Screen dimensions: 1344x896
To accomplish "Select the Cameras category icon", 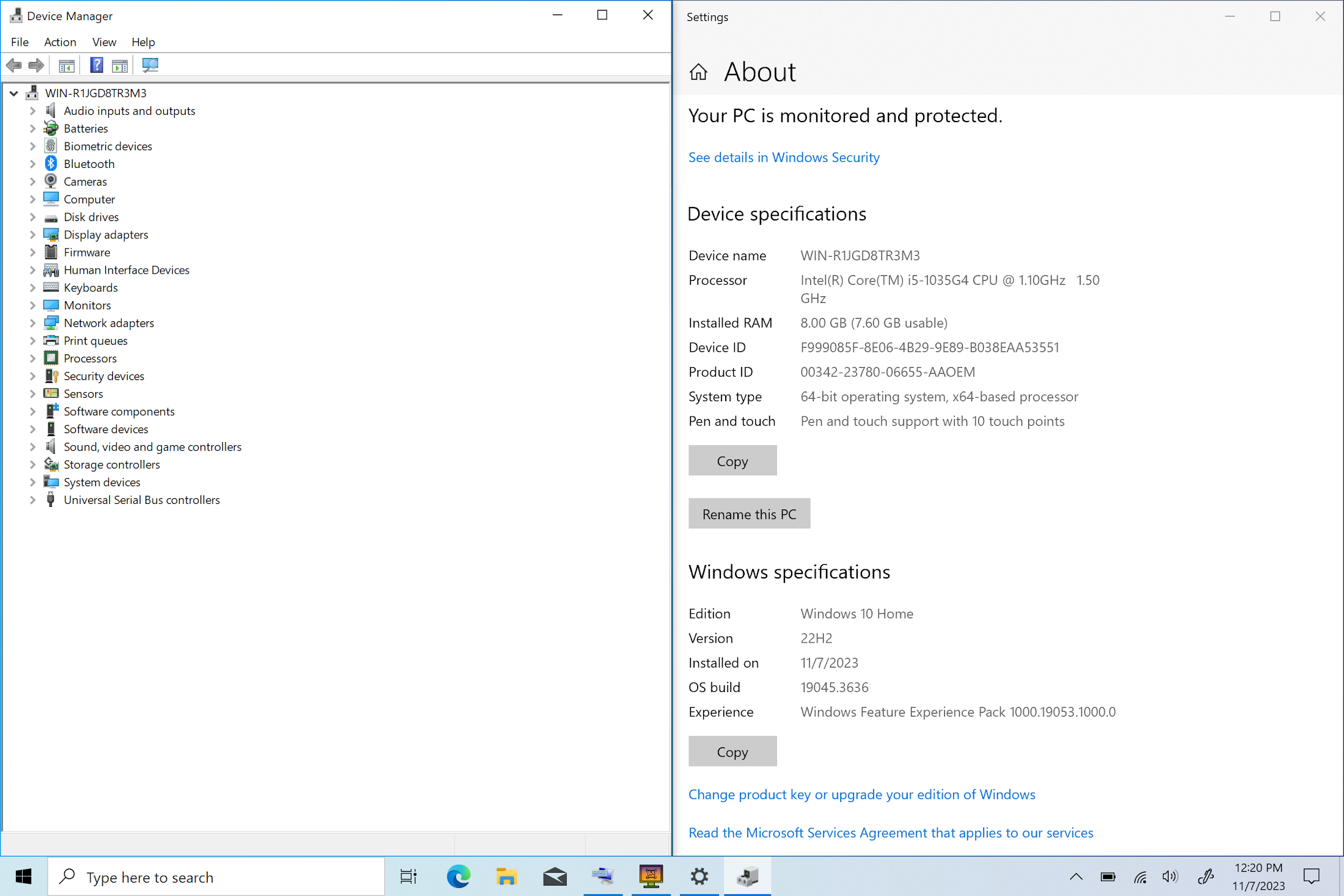I will 51,181.
